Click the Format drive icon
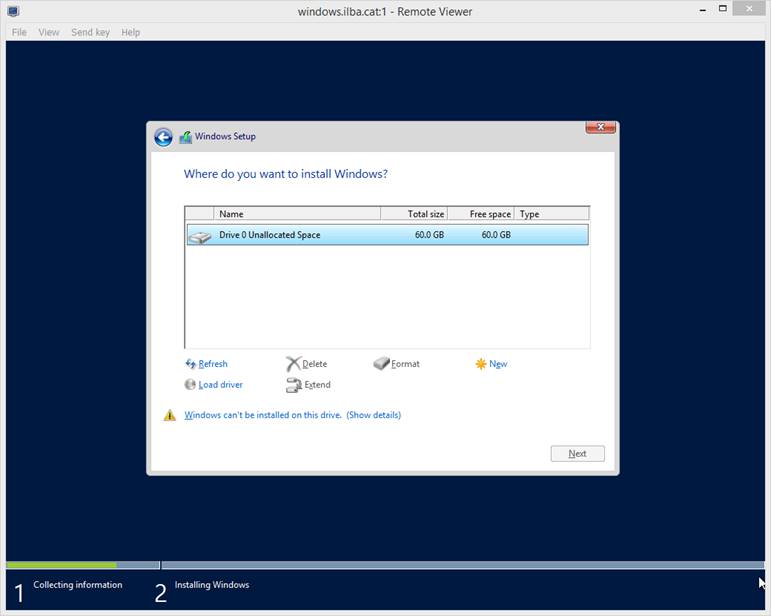 pos(381,363)
